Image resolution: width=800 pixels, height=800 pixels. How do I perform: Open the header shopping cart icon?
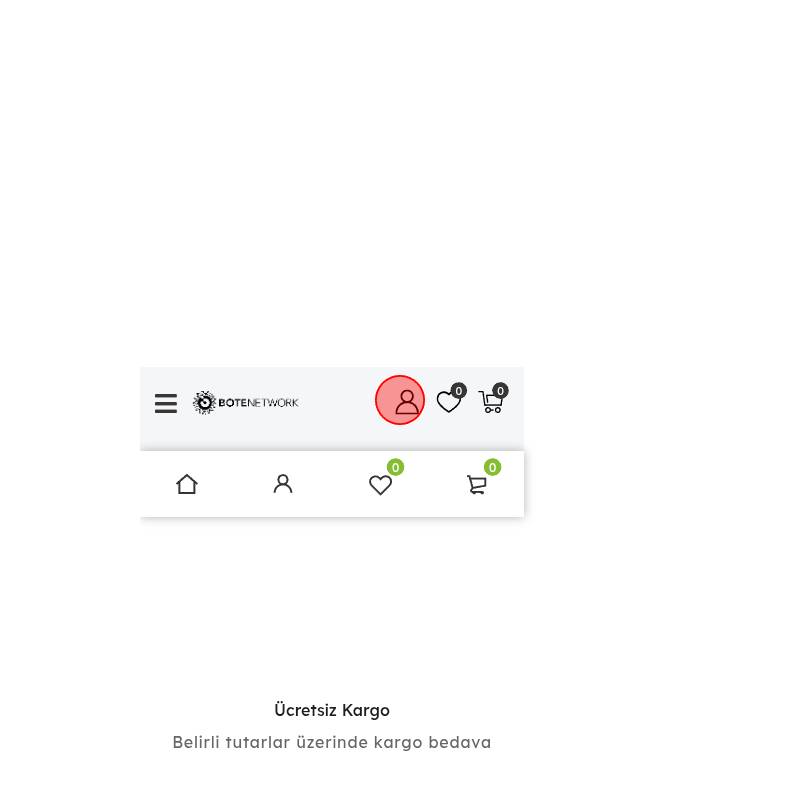click(491, 402)
